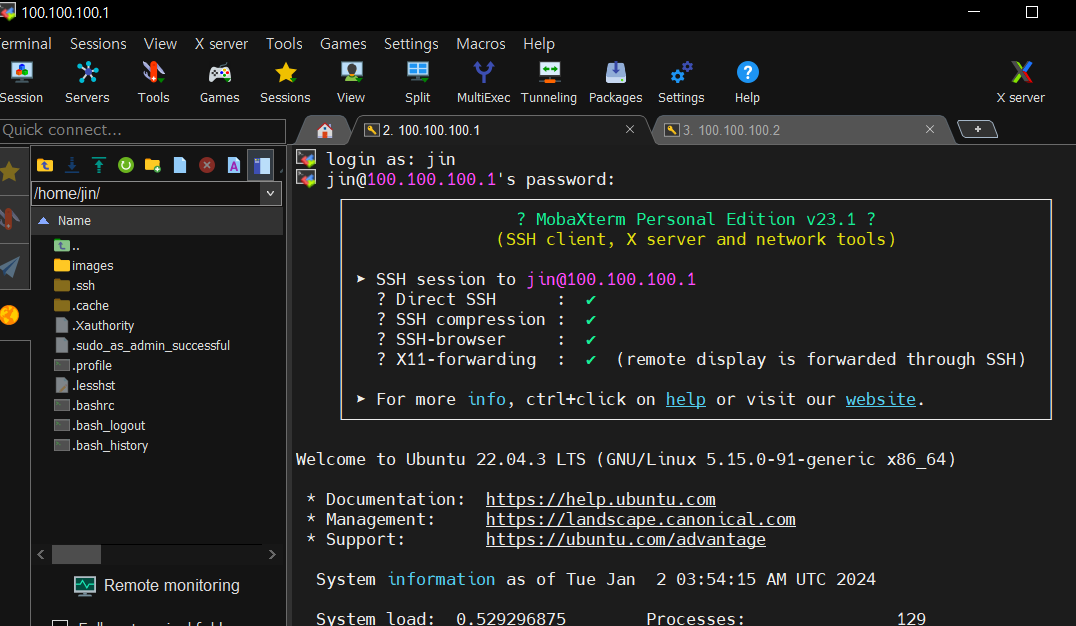Open the Sessions menu
This screenshot has height=626, width=1076.
(x=98, y=44)
